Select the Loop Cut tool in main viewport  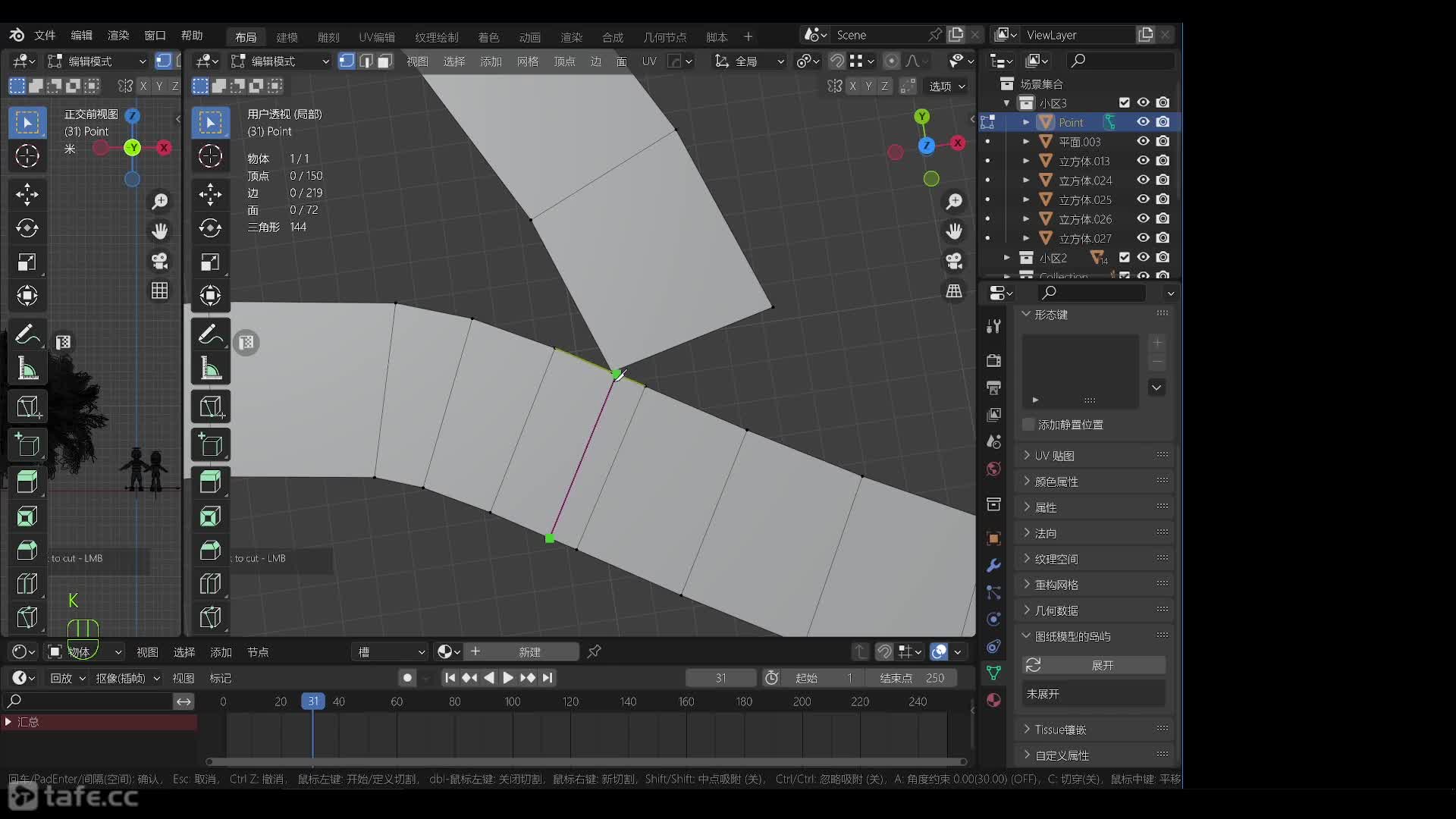click(210, 584)
